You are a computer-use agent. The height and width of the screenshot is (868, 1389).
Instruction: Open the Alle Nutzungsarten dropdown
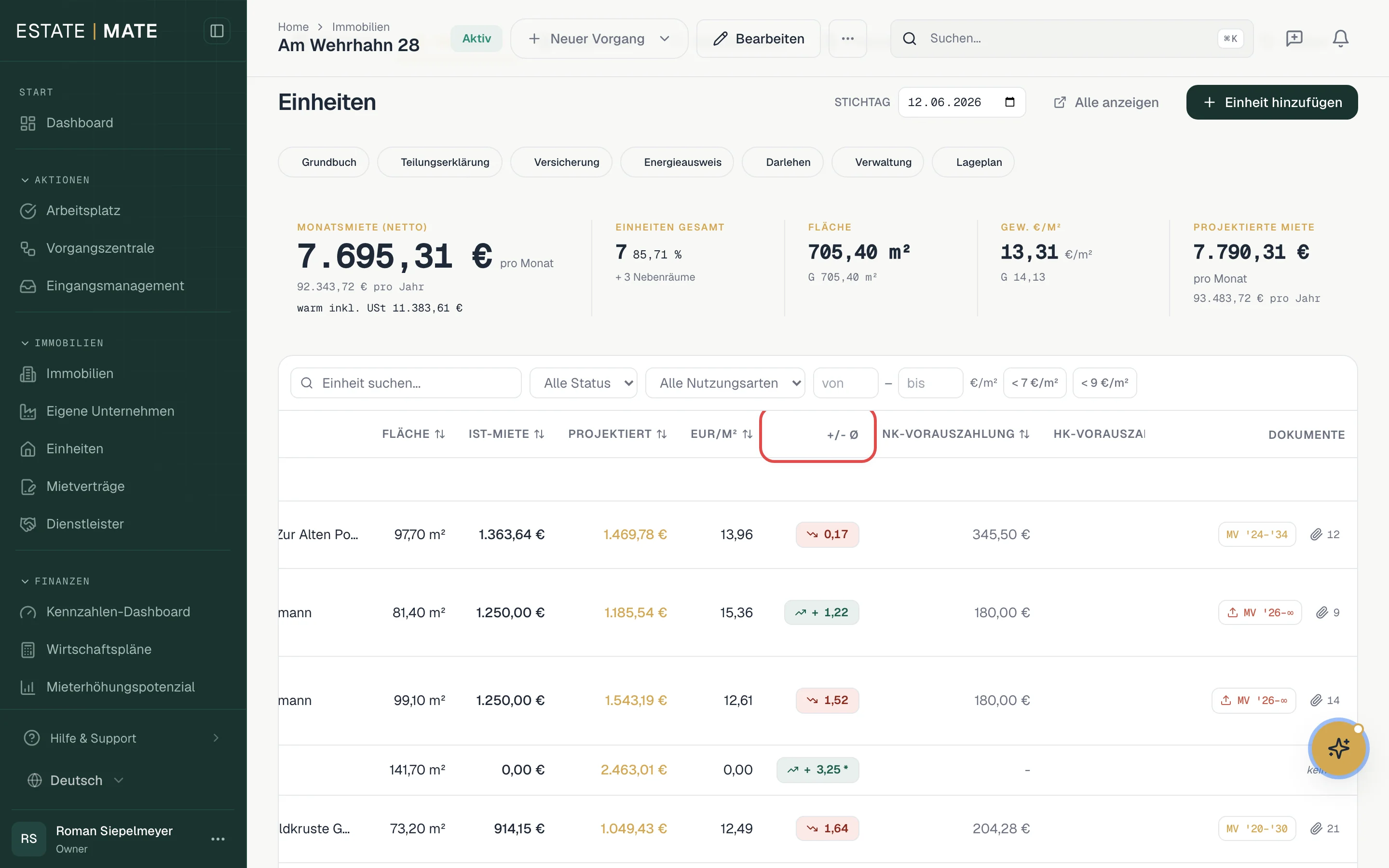725,383
